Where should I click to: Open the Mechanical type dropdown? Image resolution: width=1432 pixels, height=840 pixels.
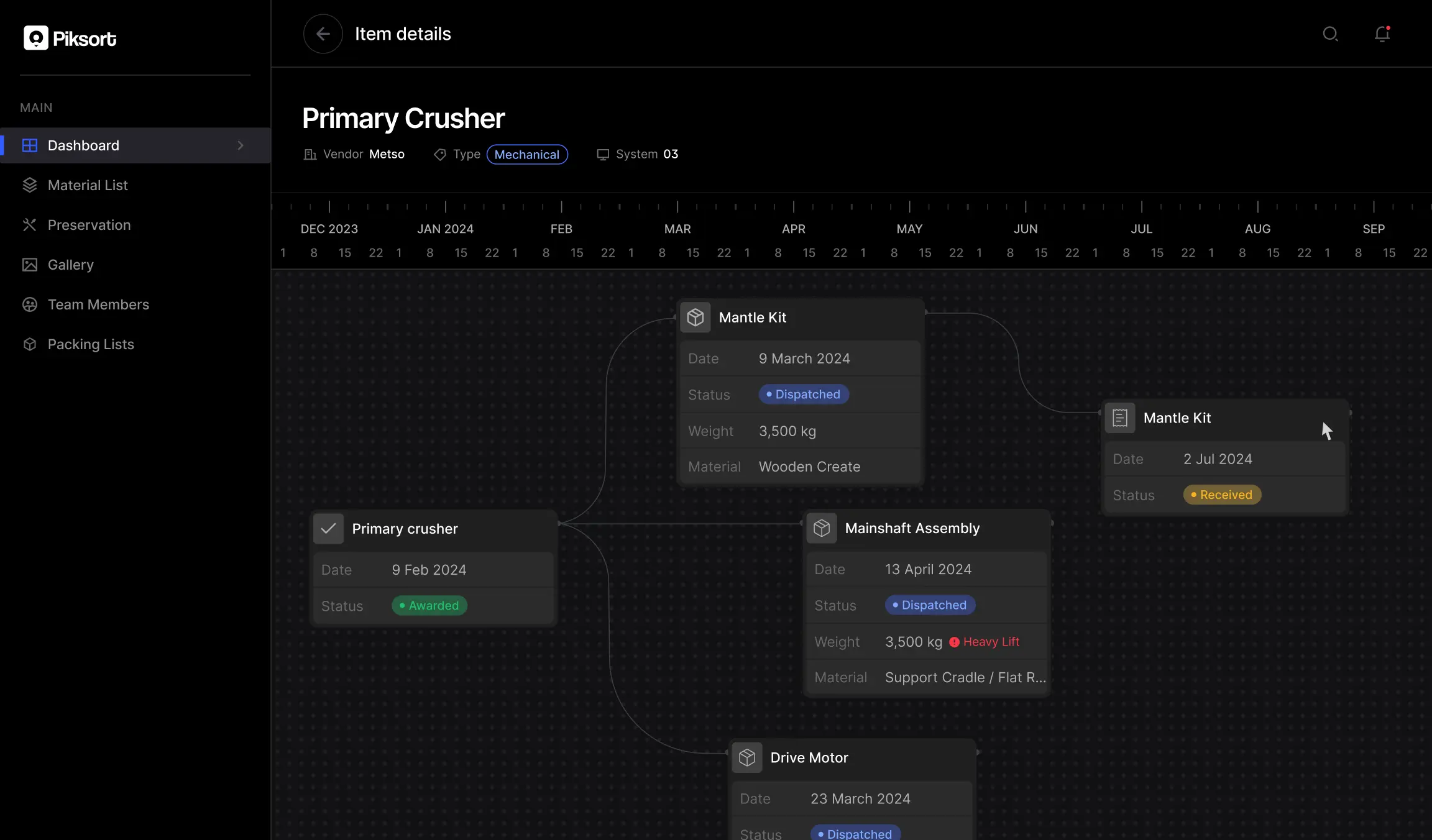pos(526,154)
